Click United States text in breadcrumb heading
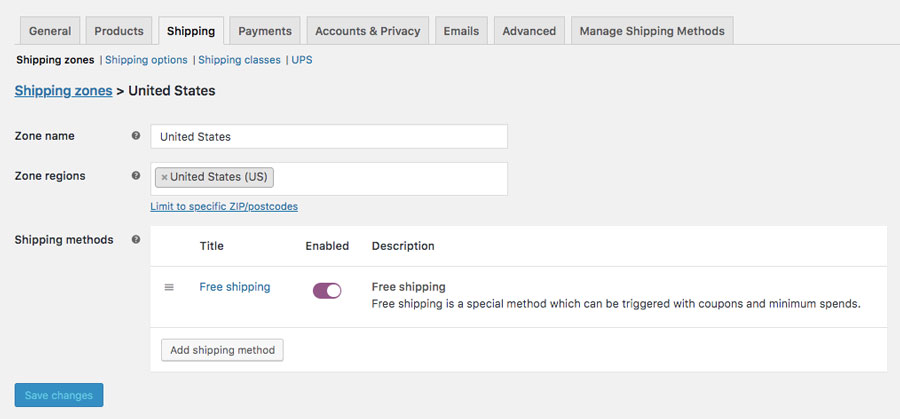Viewport: 900px width, 419px height. point(172,91)
